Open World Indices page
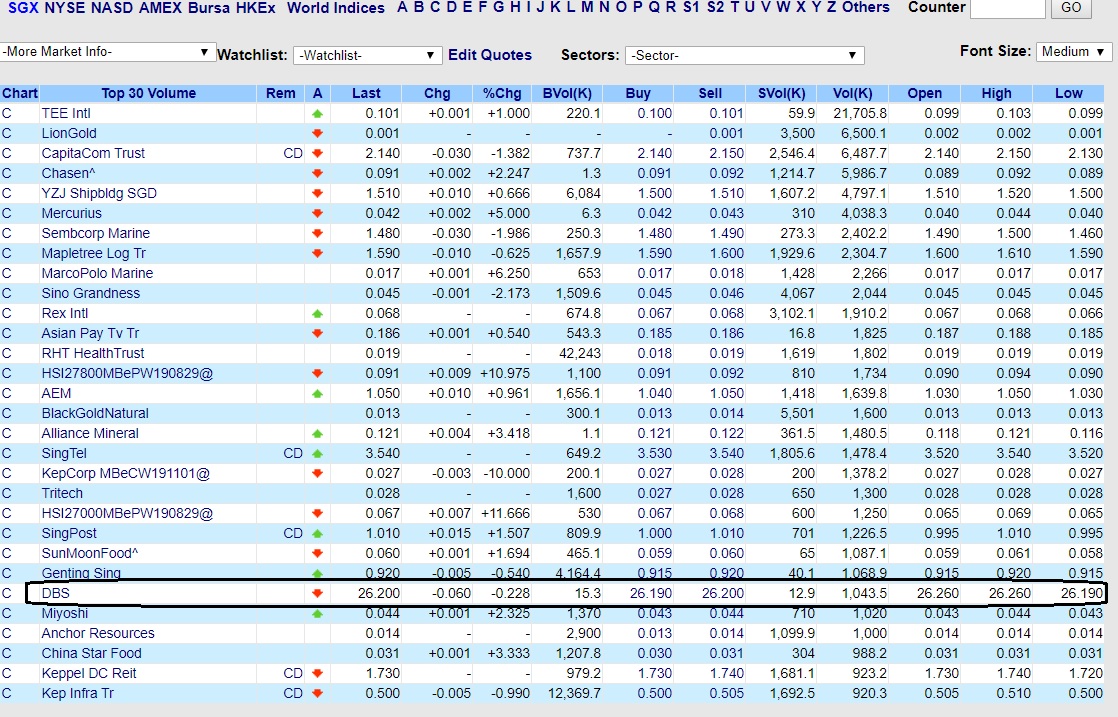This screenshot has width=1118, height=717. 336,8
